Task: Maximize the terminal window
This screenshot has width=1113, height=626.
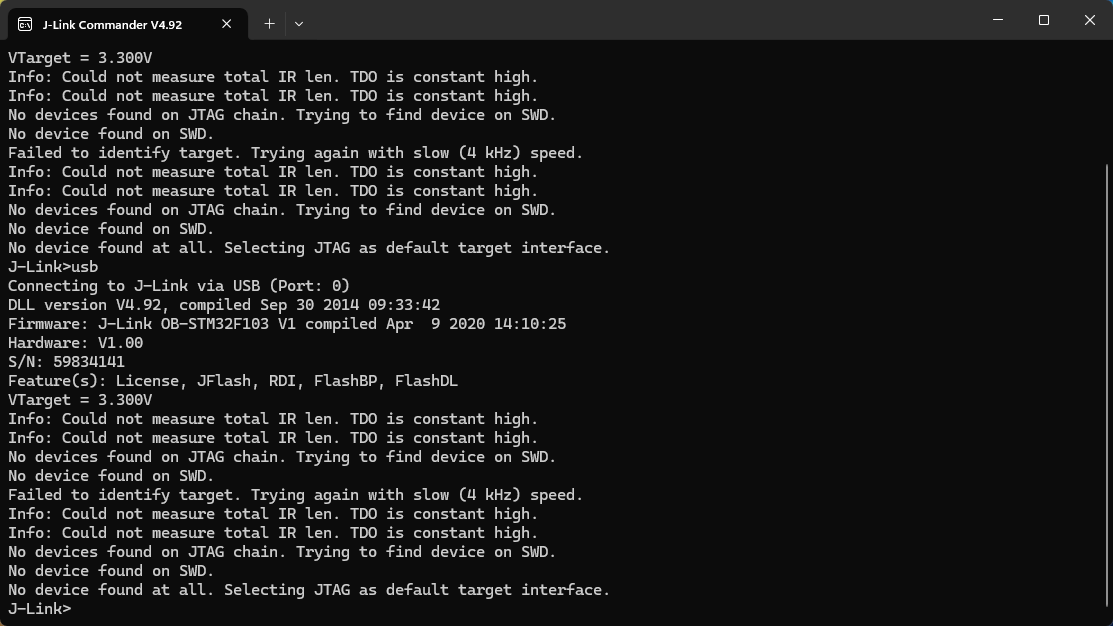Action: point(1043,20)
